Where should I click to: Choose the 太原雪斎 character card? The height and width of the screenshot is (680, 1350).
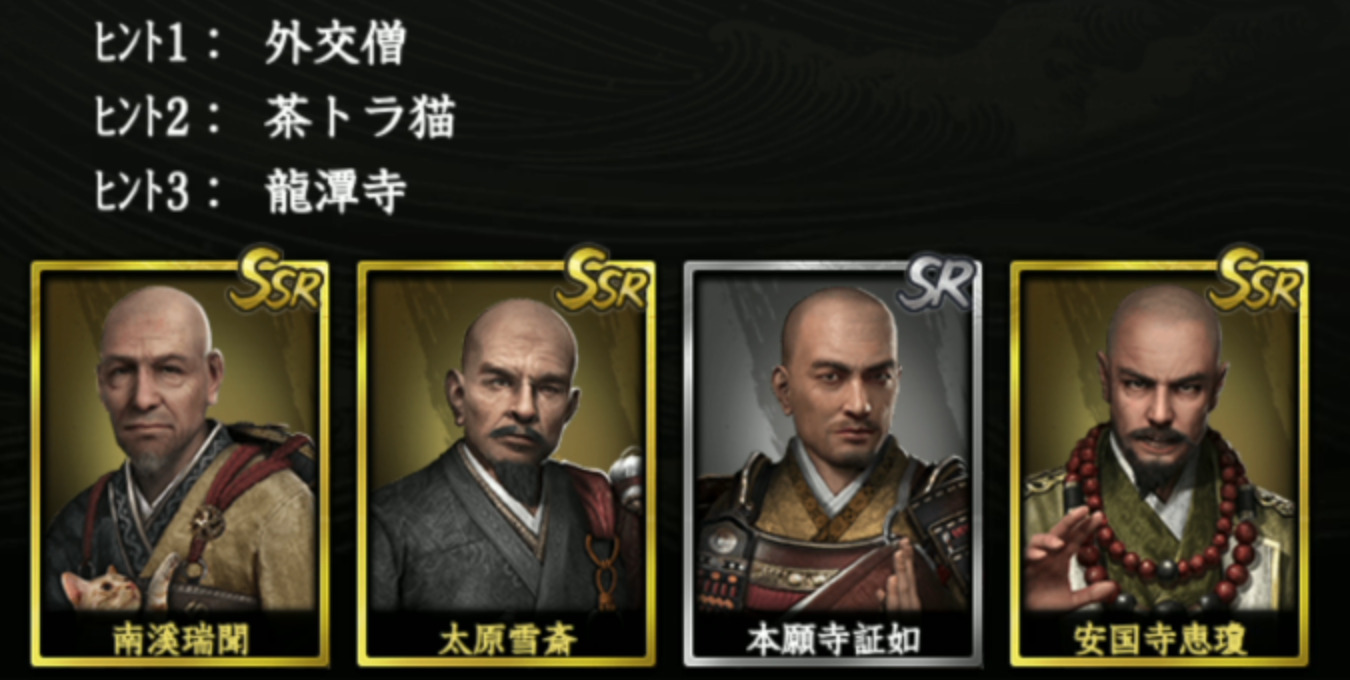[x=506, y=463]
